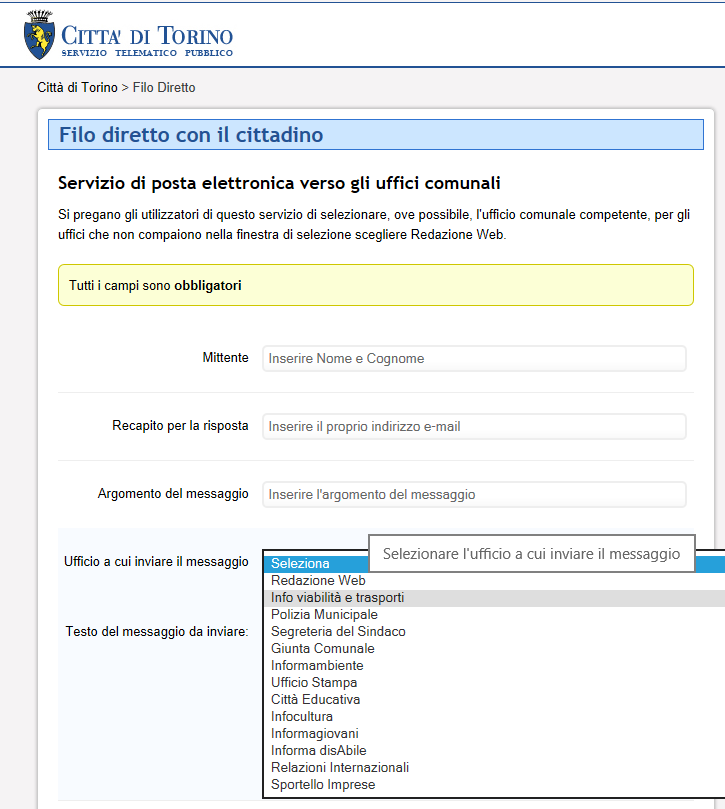This screenshot has width=725, height=809.
Task: Click the Argomento del messaggio field
Action: tap(474, 495)
